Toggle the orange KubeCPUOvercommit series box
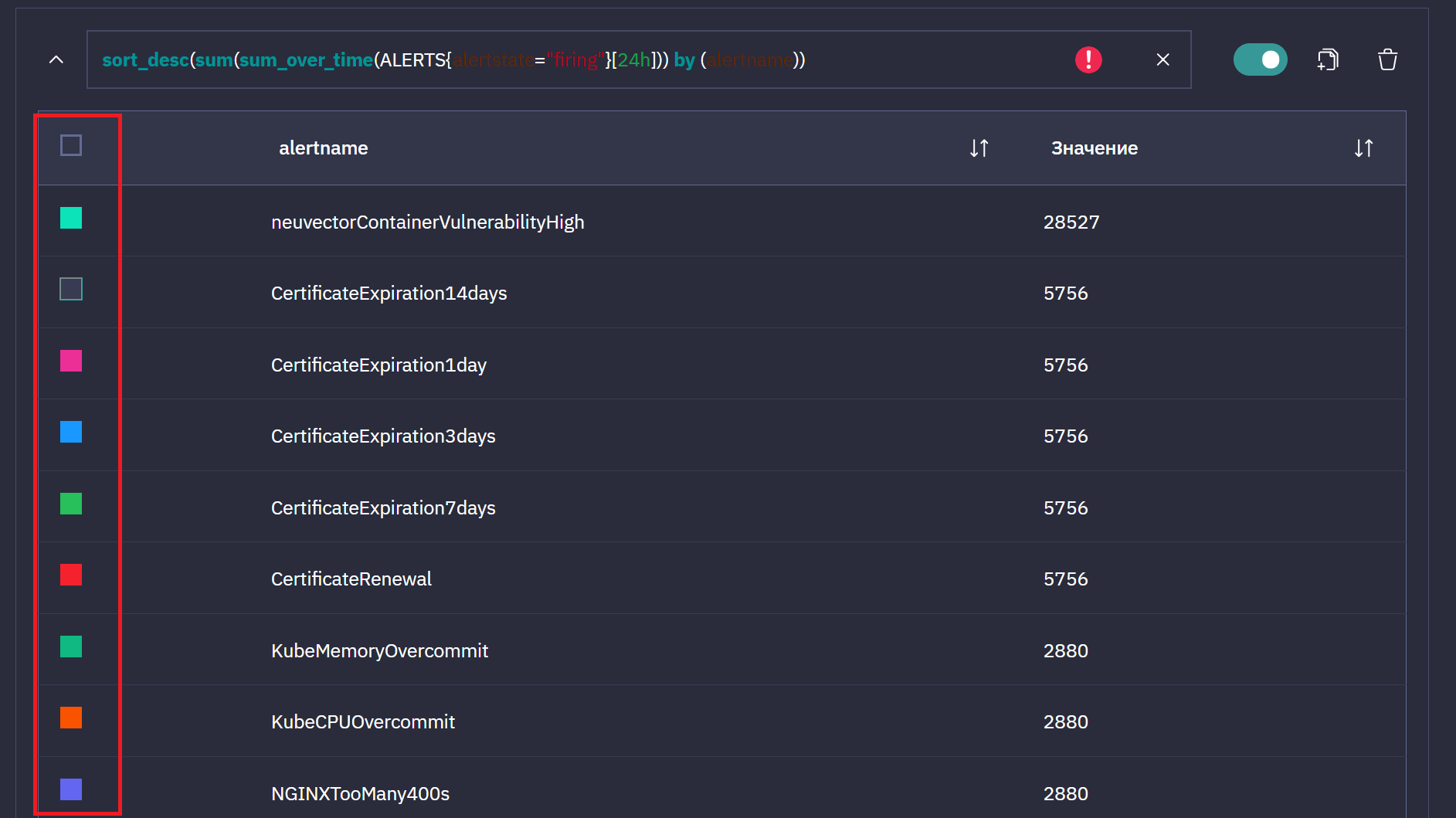 click(x=71, y=718)
